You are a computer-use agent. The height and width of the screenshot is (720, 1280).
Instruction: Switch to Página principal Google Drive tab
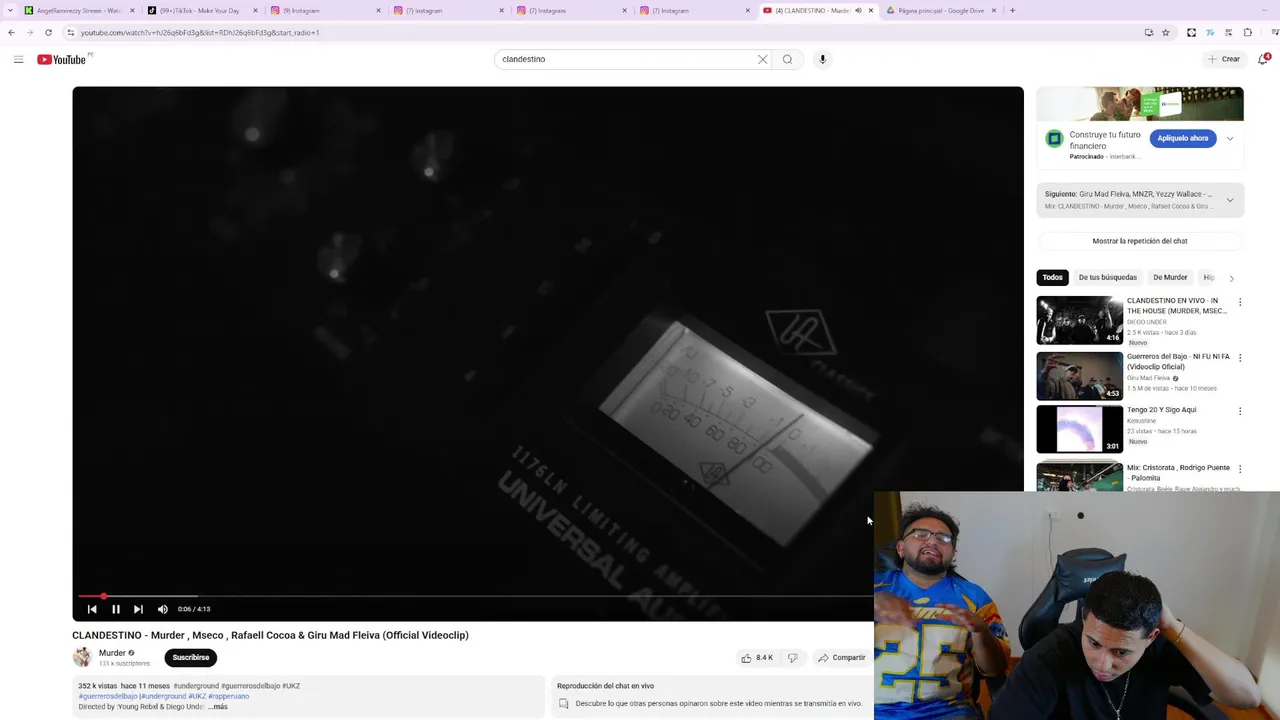[x=940, y=10]
